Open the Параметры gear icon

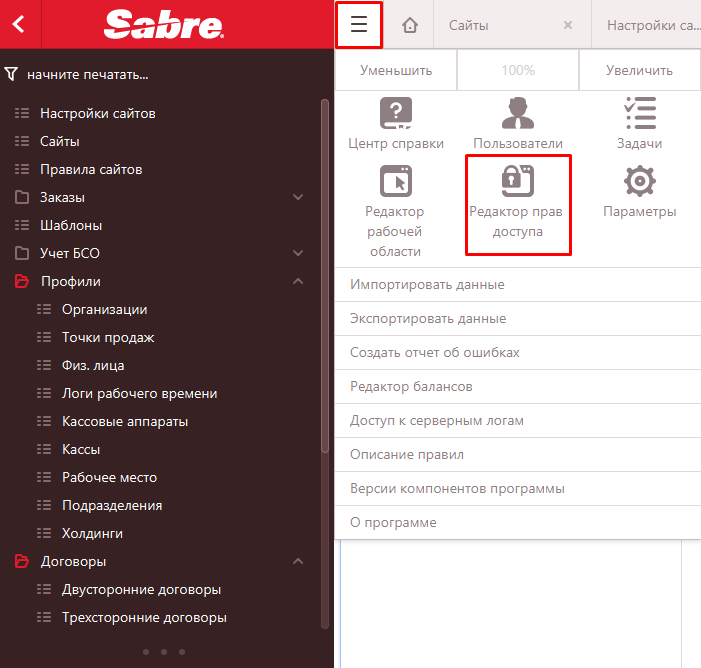pos(639,182)
